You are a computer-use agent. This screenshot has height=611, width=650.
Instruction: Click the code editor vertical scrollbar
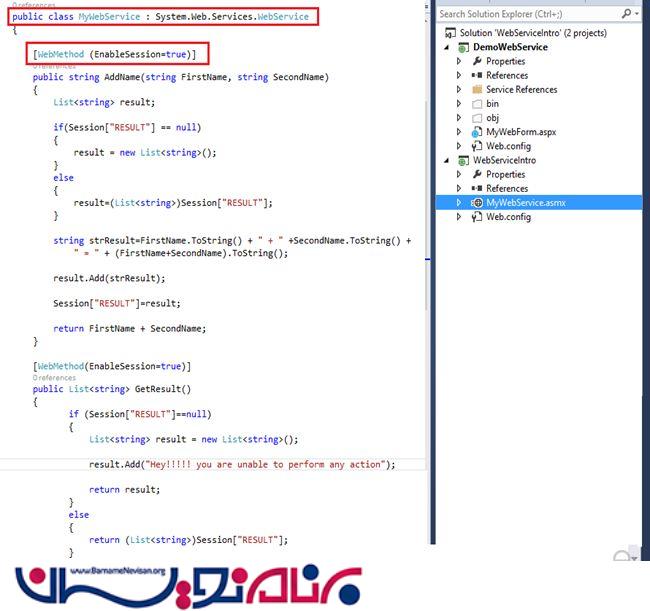click(427, 205)
